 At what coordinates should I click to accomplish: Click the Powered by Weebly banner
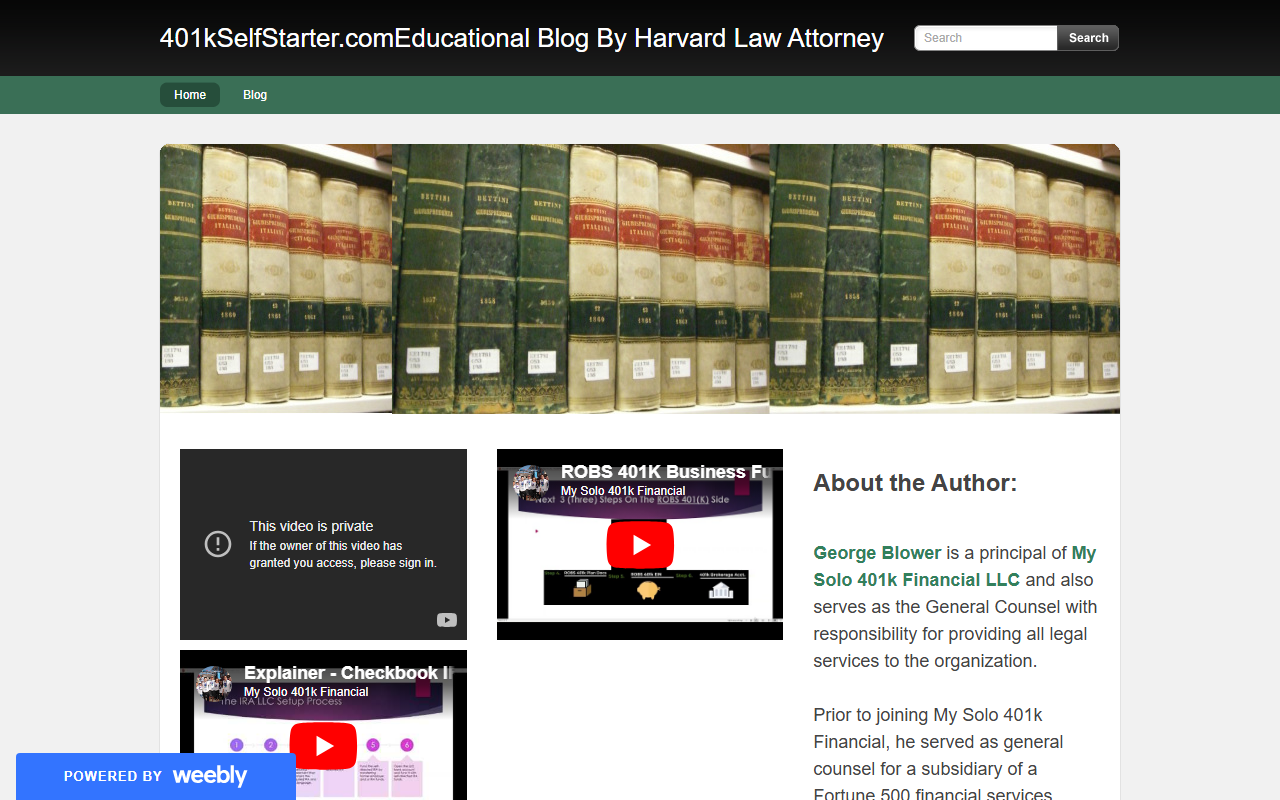[x=156, y=776]
